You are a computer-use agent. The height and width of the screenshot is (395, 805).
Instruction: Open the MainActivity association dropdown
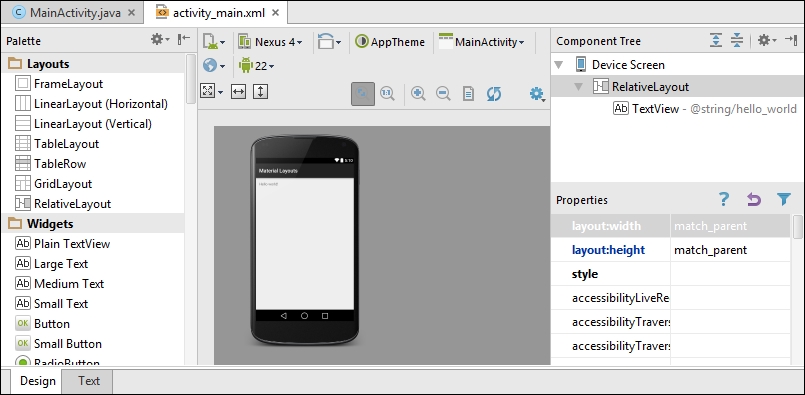[482, 42]
